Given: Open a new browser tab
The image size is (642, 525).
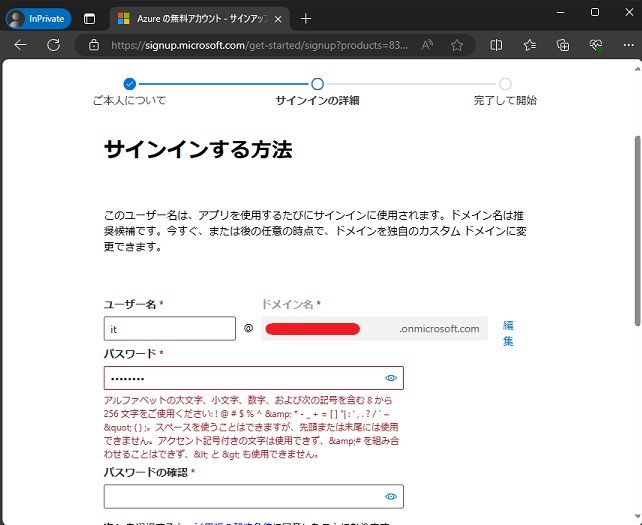Looking at the screenshot, I should [x=305, y=19].
